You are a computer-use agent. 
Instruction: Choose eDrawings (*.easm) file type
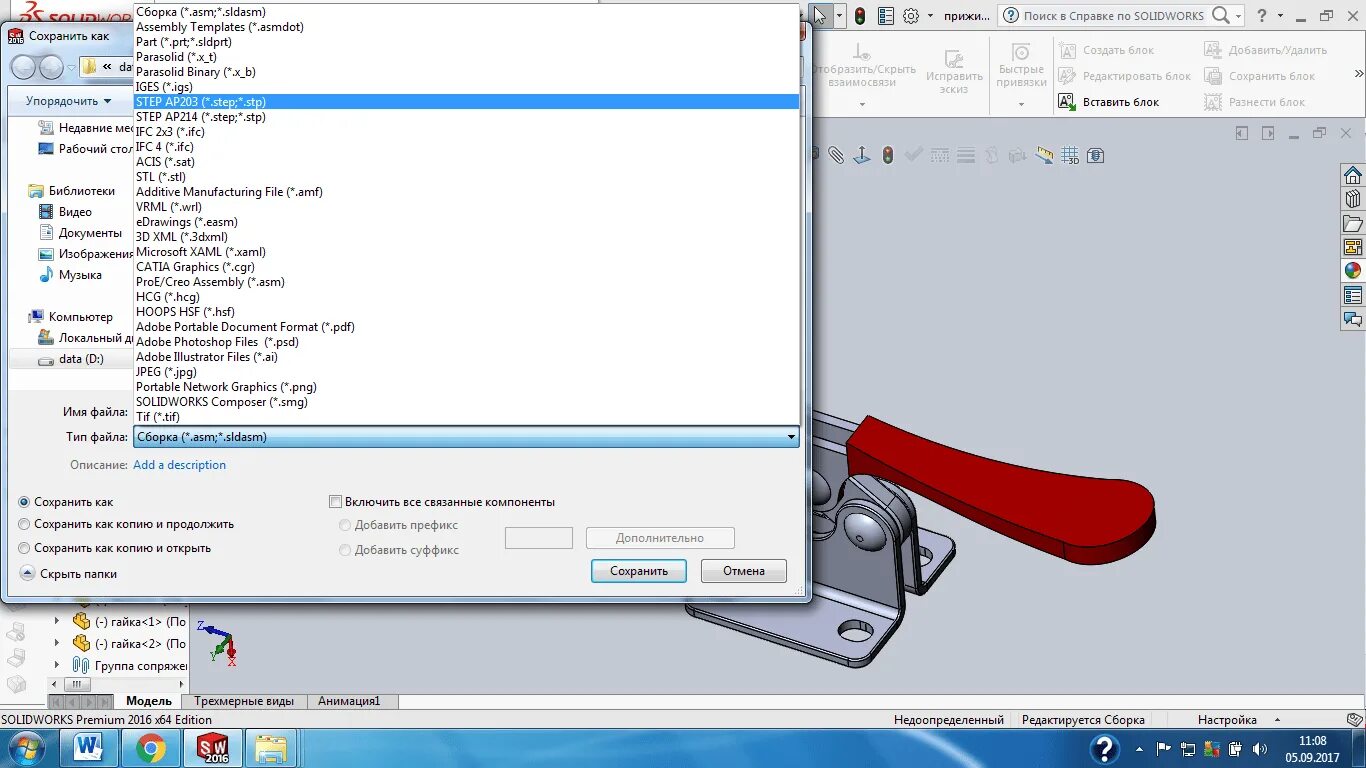(x=466, y=222)
